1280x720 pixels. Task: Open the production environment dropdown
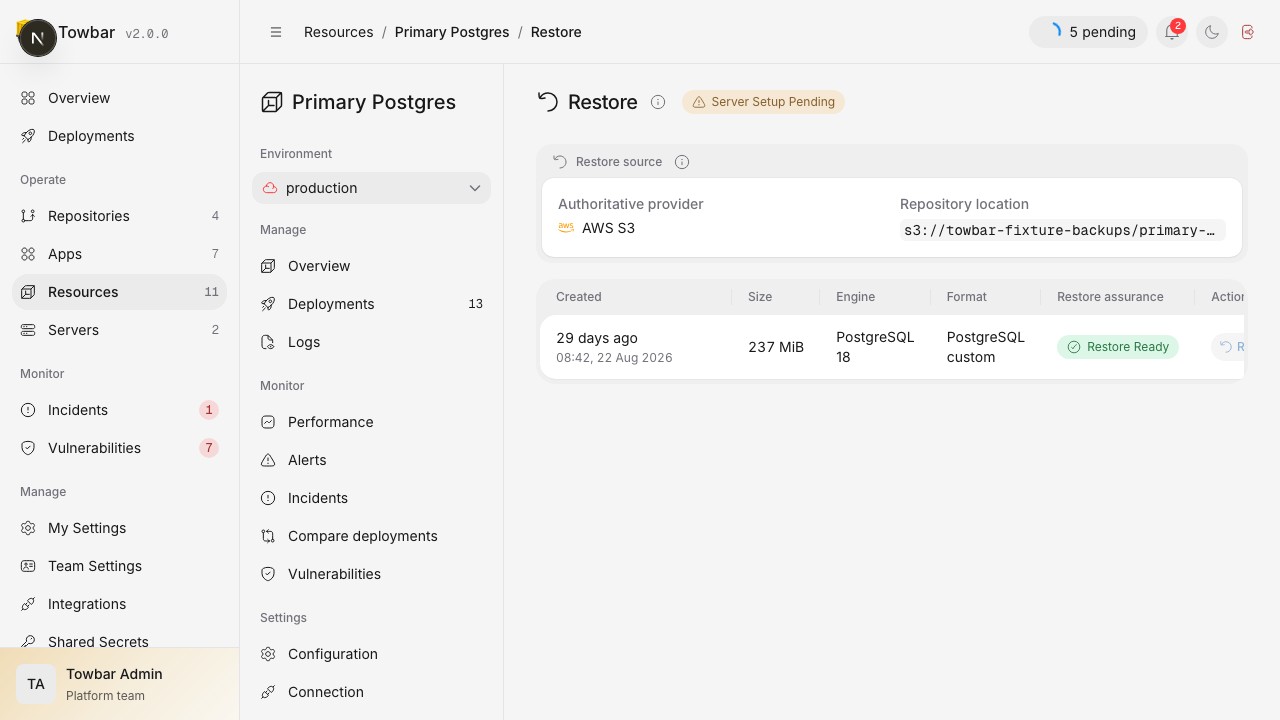371,188
